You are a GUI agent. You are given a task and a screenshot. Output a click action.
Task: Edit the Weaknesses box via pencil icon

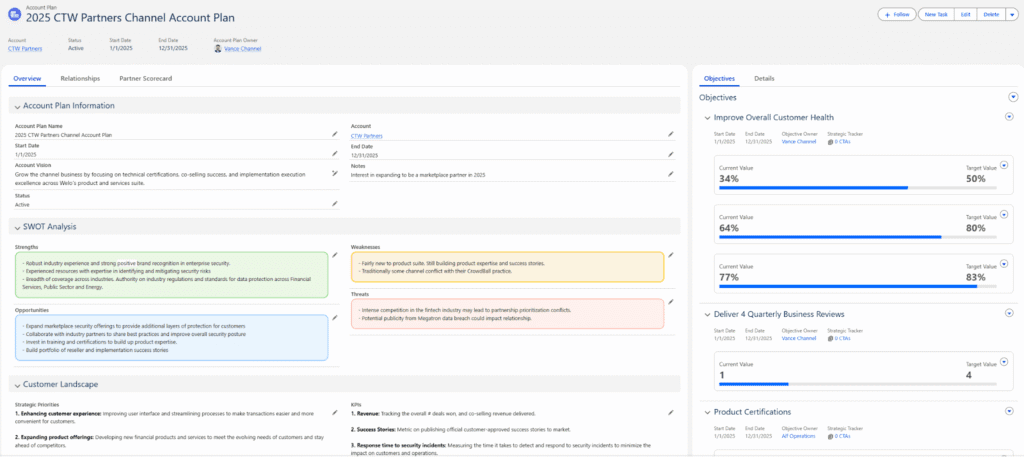pyautogui.click(x=671, y=255)
